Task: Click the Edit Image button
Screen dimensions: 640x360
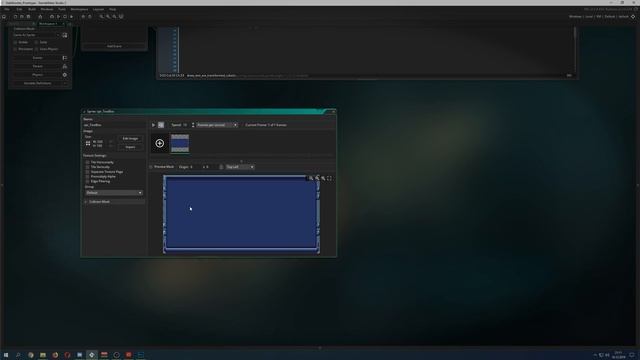Action: pyautogui.click(x=130, y=139)
